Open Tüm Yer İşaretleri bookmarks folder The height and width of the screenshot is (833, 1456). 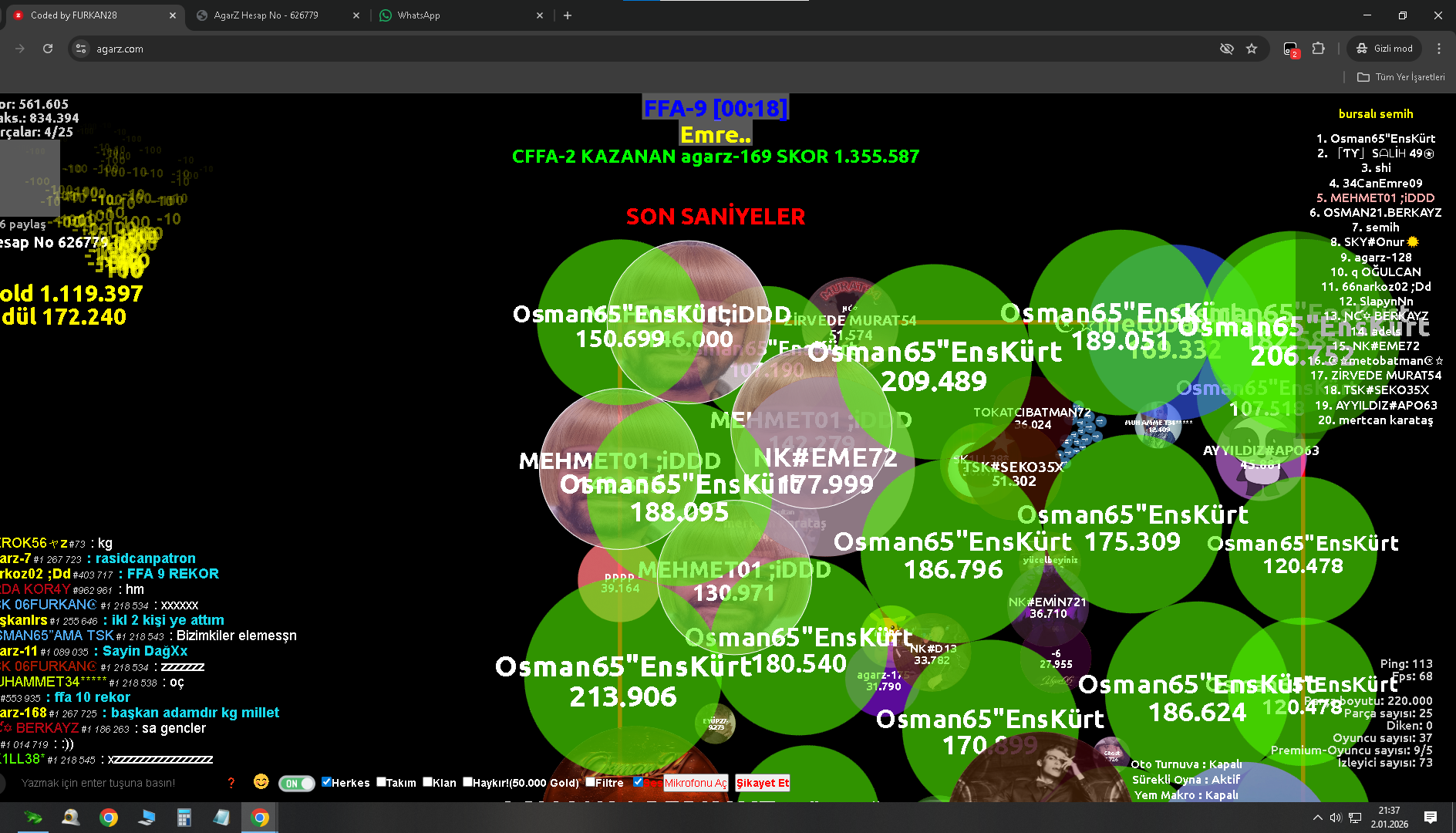point(1401,77)
